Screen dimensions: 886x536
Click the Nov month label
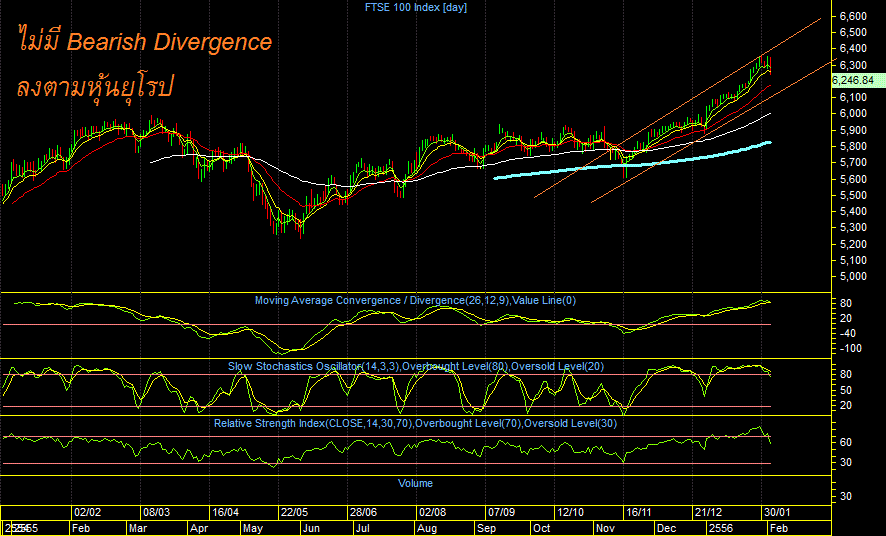point(606,529)
